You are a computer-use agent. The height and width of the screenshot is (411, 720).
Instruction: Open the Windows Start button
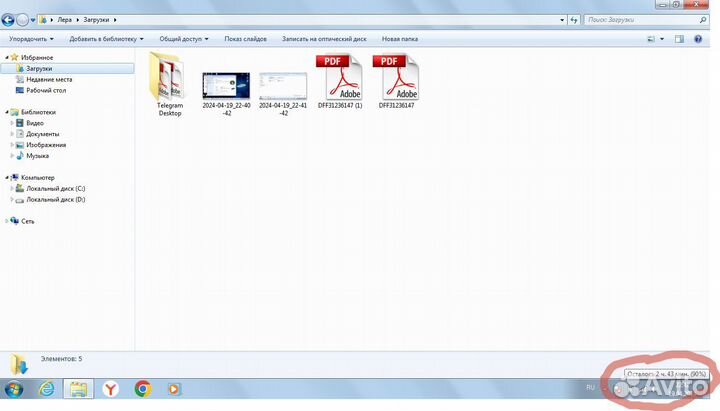click(13, 389)
